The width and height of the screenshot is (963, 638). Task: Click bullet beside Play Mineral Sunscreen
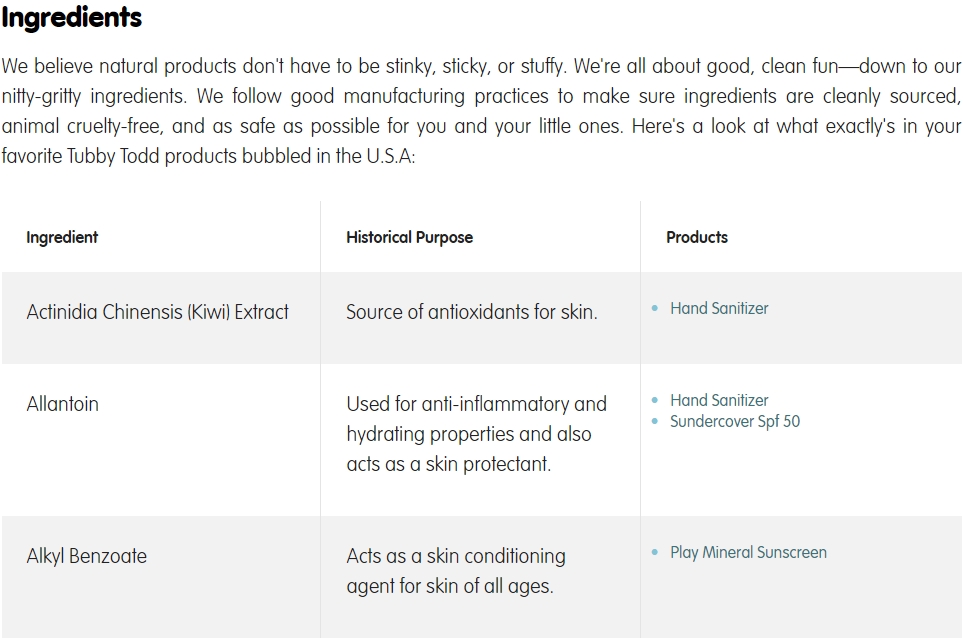[655, 552]
